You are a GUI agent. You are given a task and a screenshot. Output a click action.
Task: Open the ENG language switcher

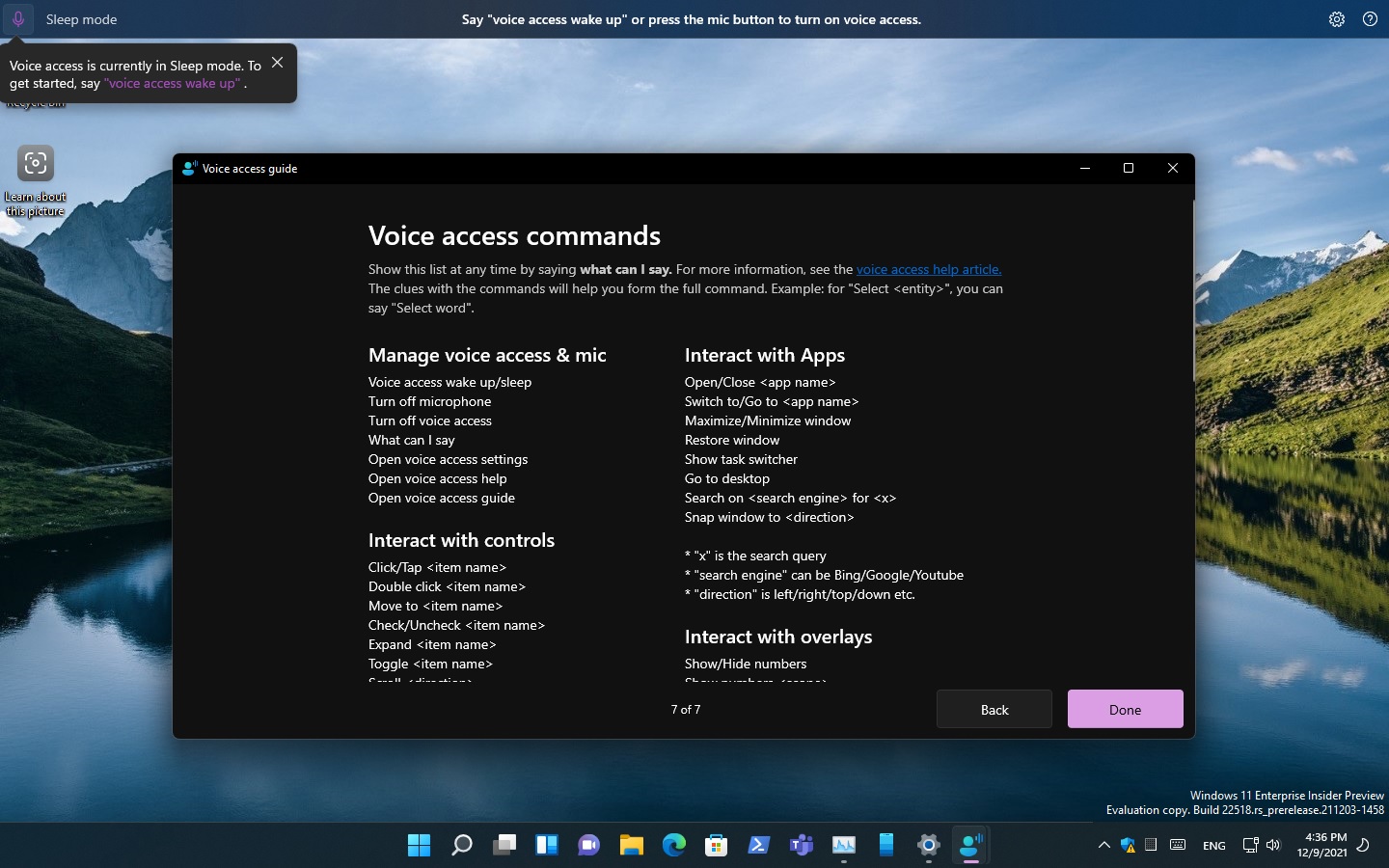click(1213, 846)
